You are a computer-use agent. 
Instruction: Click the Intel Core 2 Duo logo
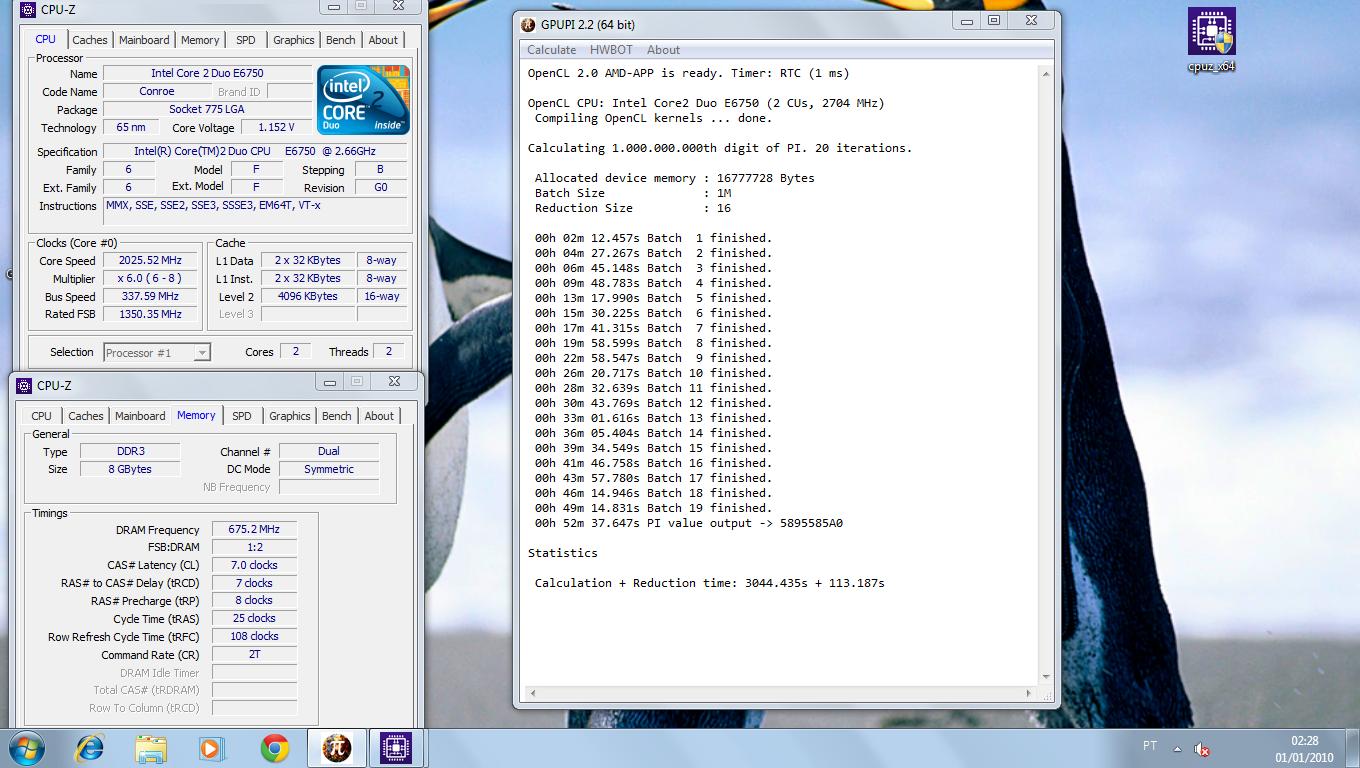[363, 100]
